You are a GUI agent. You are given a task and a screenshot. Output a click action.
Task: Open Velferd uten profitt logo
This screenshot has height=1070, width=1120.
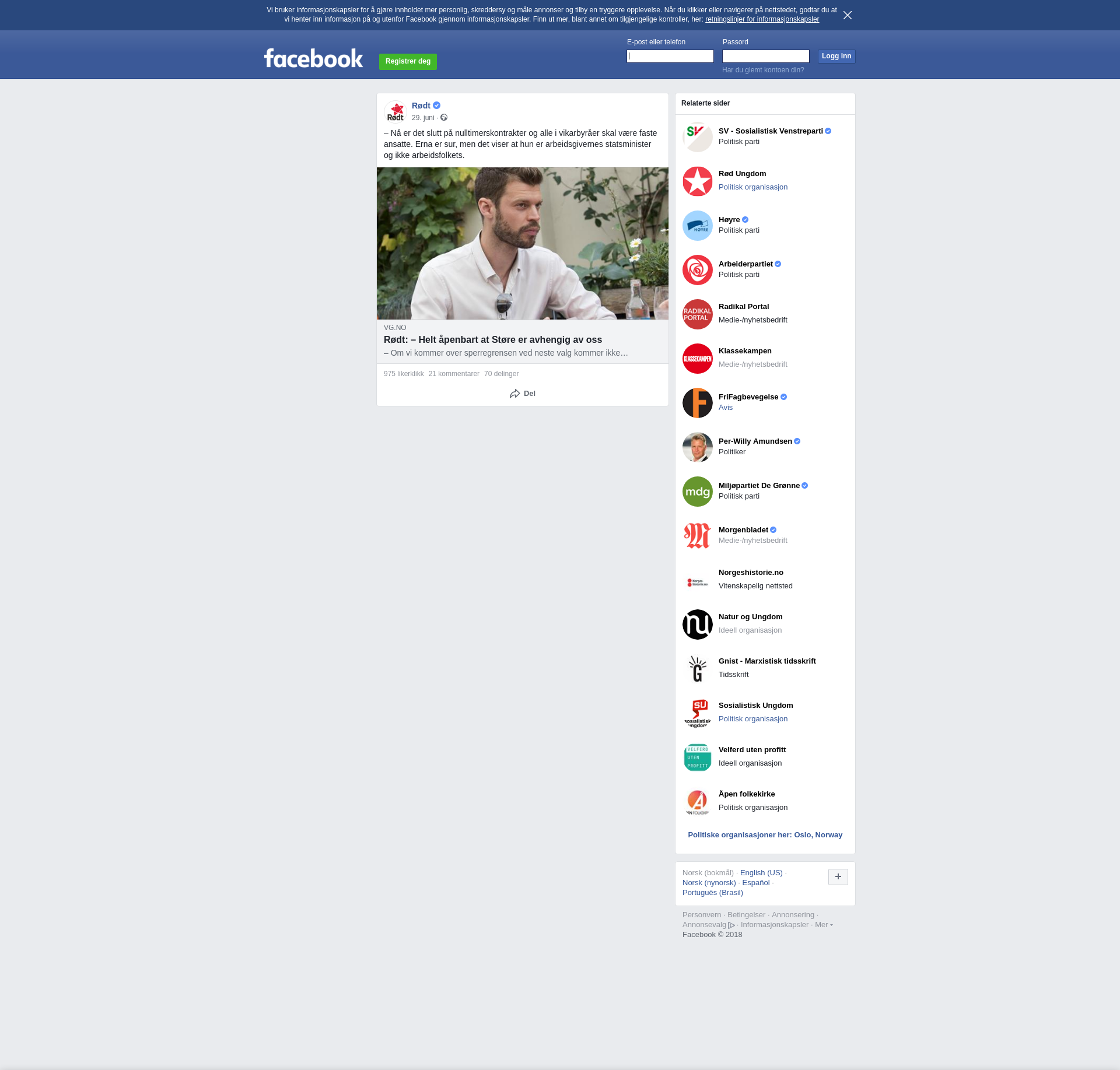click(x=698, y=757)
